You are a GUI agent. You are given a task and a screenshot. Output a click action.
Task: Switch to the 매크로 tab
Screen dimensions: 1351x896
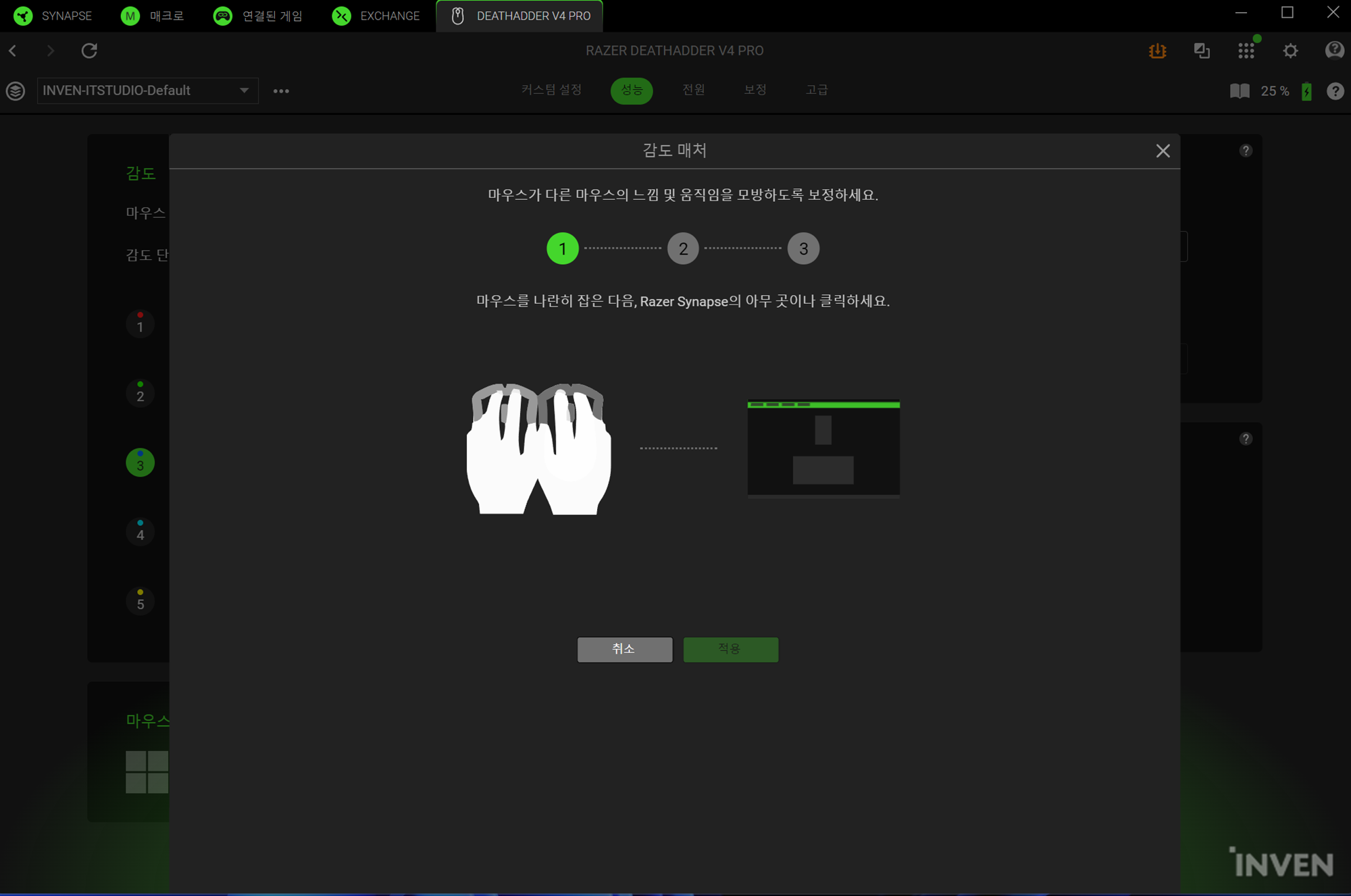(152, 16)
